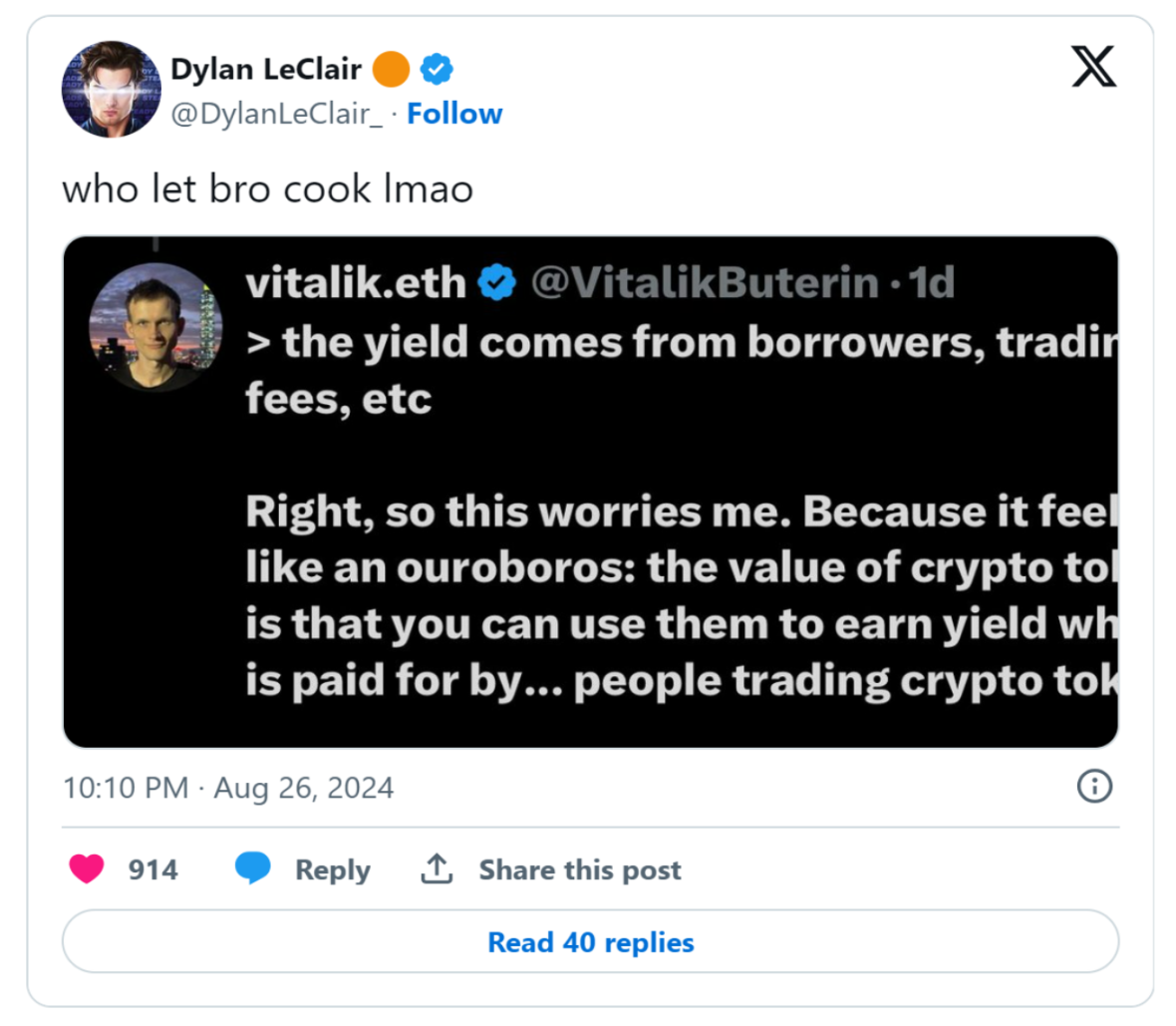
Task: Click the @DylanLeClair_ handle
Action: pos(276,113)
